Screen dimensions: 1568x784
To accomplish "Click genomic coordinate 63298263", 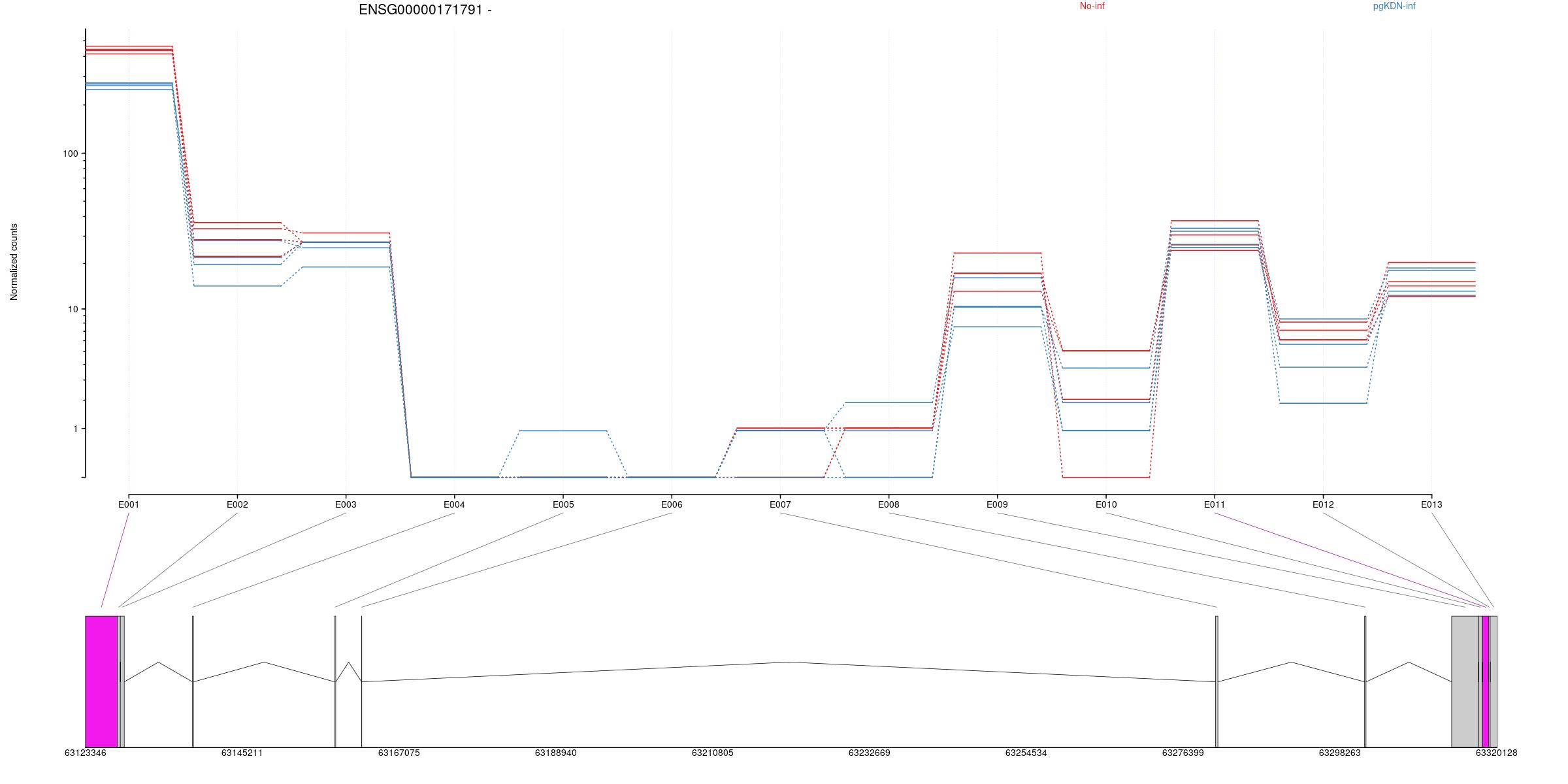I will coord(1340,753).
